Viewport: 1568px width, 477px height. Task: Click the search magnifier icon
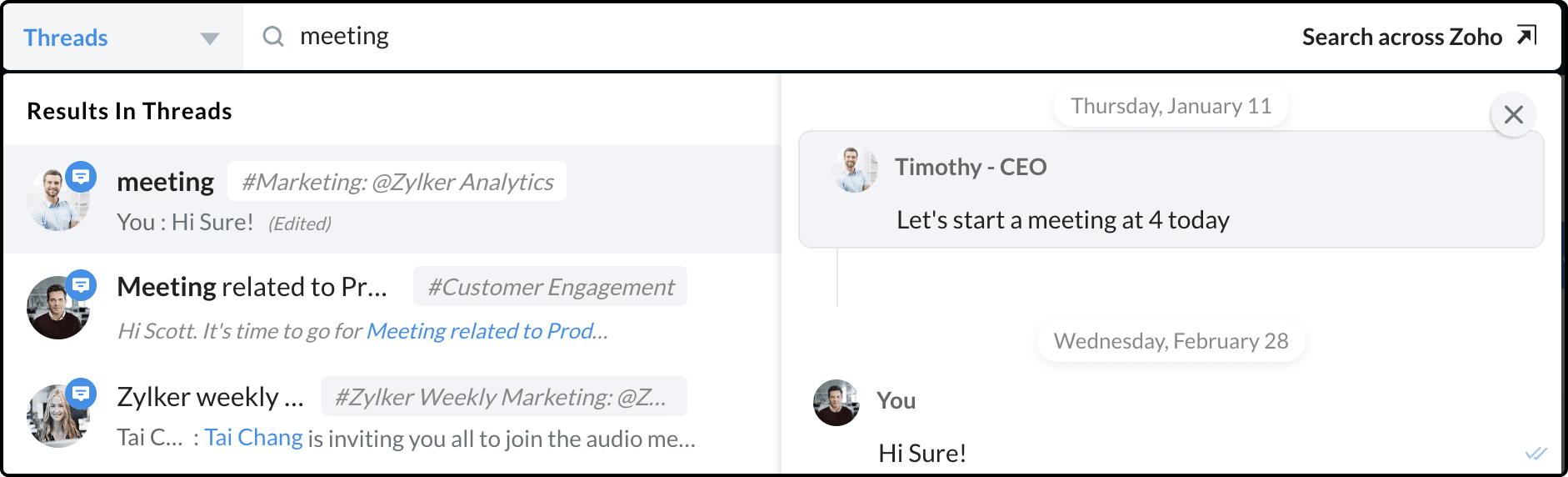click(x=273, y=36)
